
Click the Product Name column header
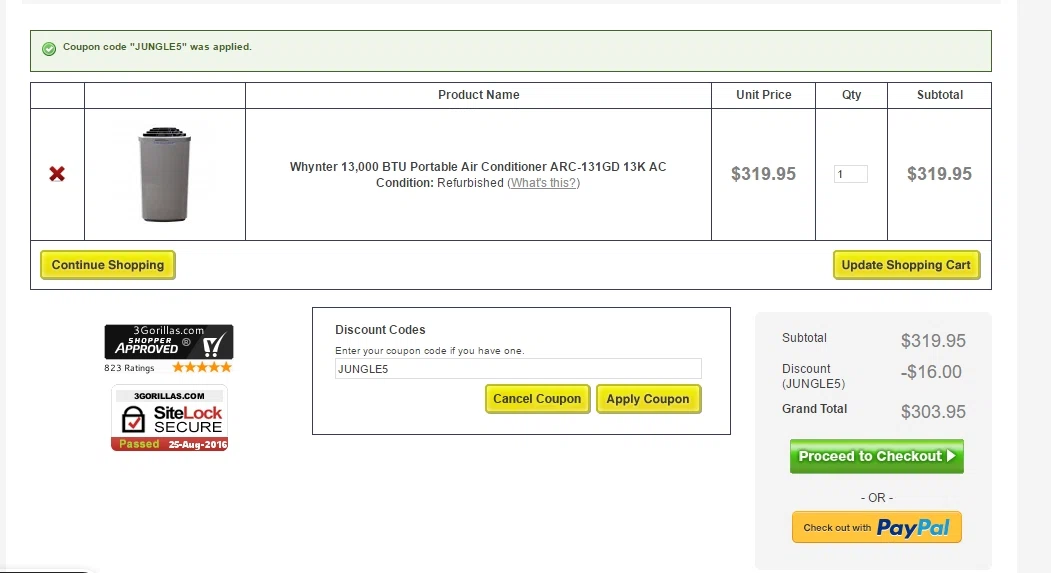coord(479,95)
